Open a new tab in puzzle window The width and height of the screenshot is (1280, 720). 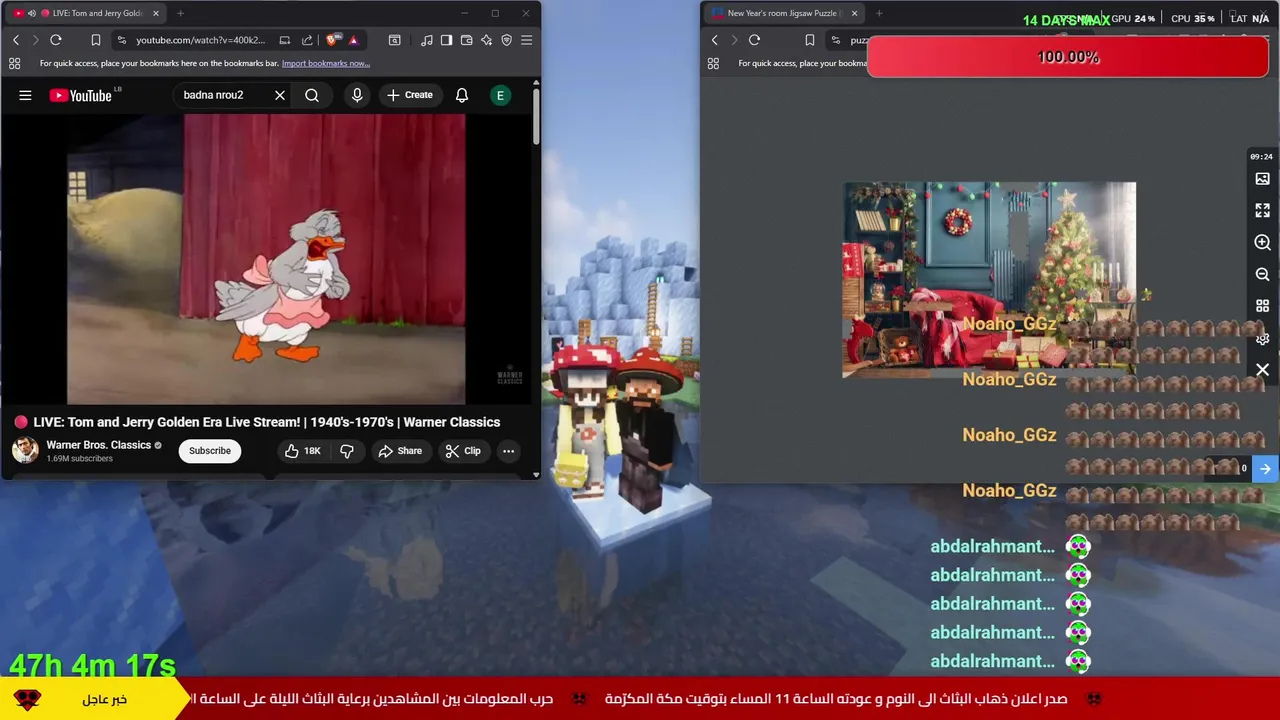point(879,13)
